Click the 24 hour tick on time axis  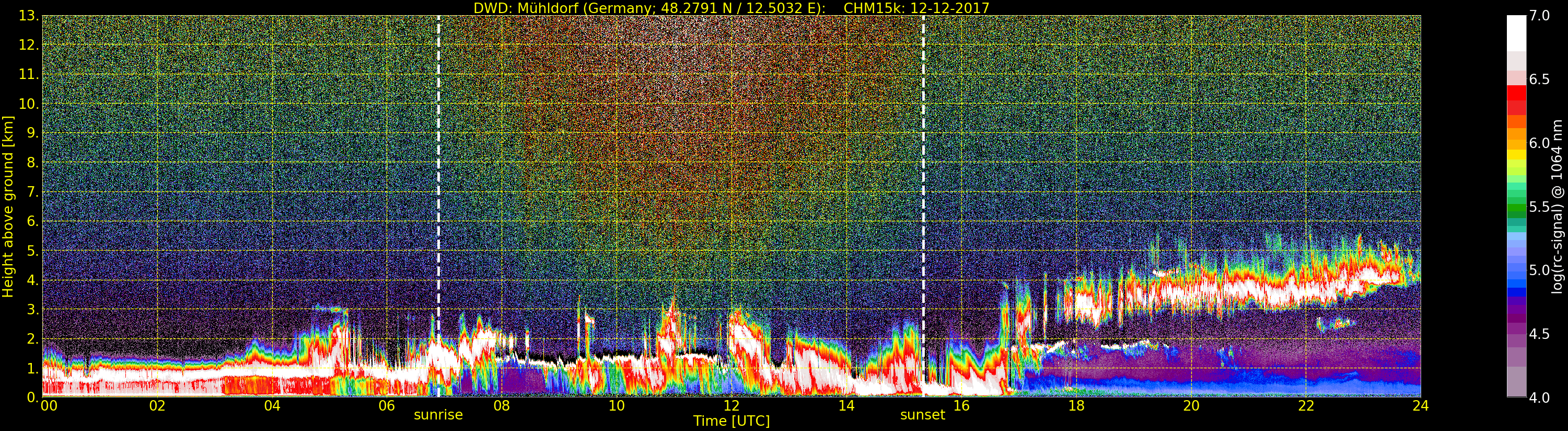pyautogui.click(x=1421, y=406)
